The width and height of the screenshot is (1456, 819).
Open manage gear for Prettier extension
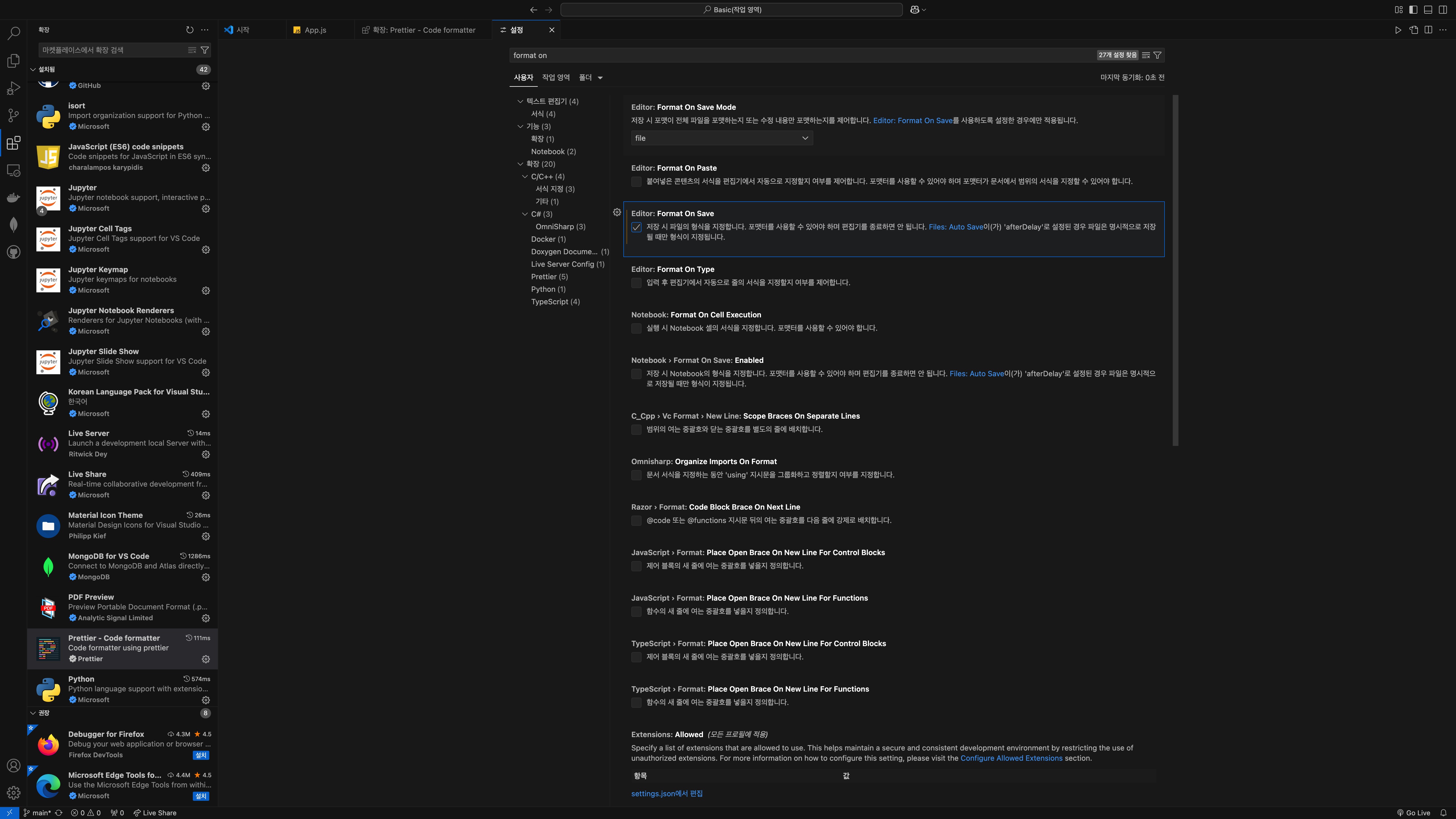206,659
